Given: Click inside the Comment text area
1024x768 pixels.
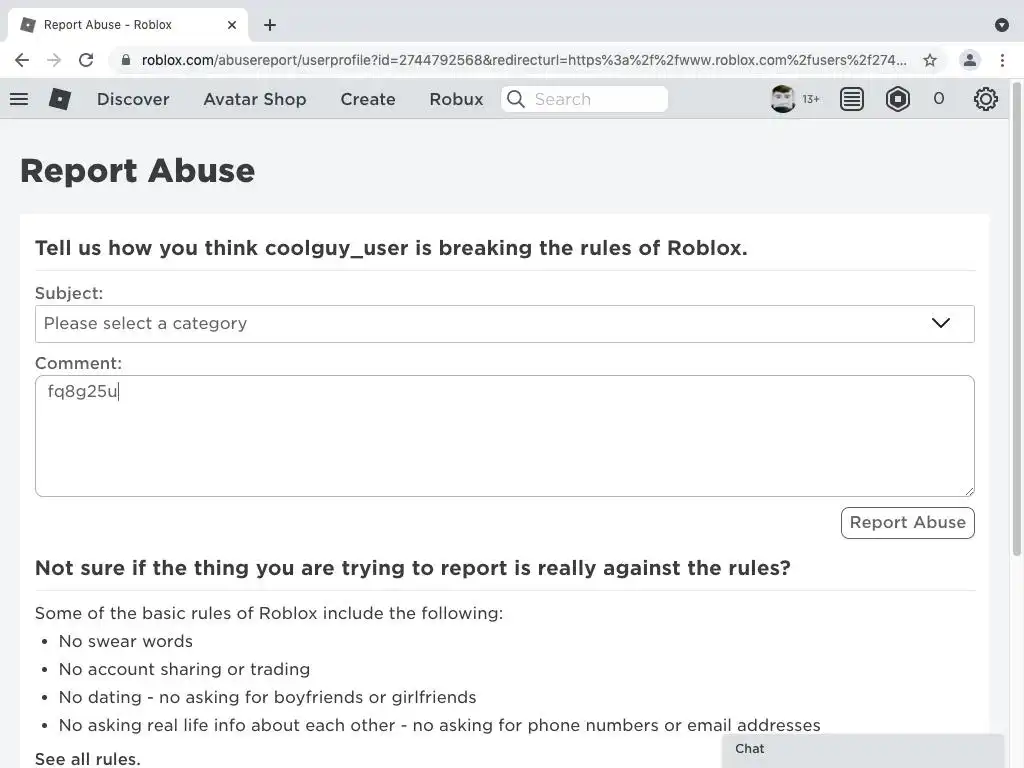Looking at the screenshot, I should pyautogui.click(x=505, y=436).
